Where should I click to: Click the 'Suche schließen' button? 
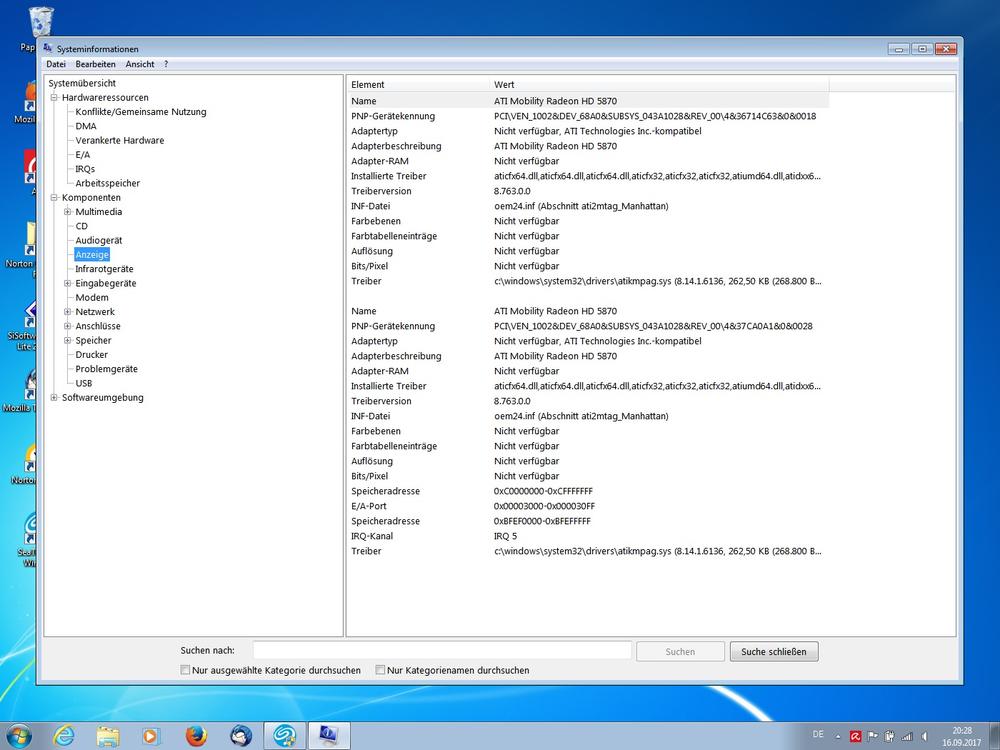tap(774, 652)
